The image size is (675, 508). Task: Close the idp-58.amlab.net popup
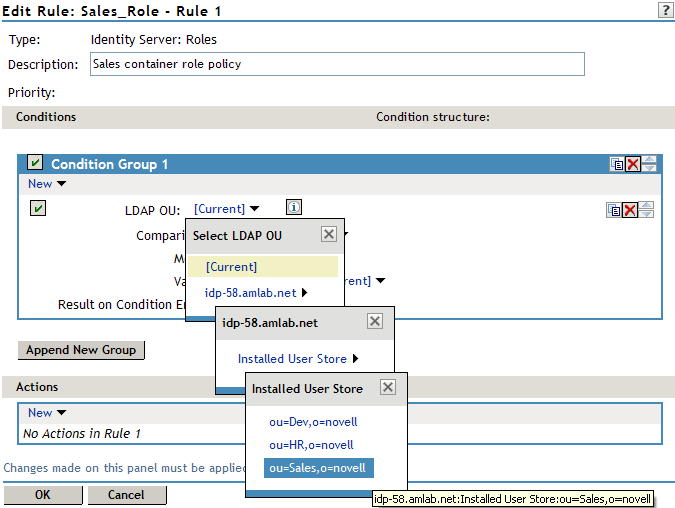[x=375, y=322]
